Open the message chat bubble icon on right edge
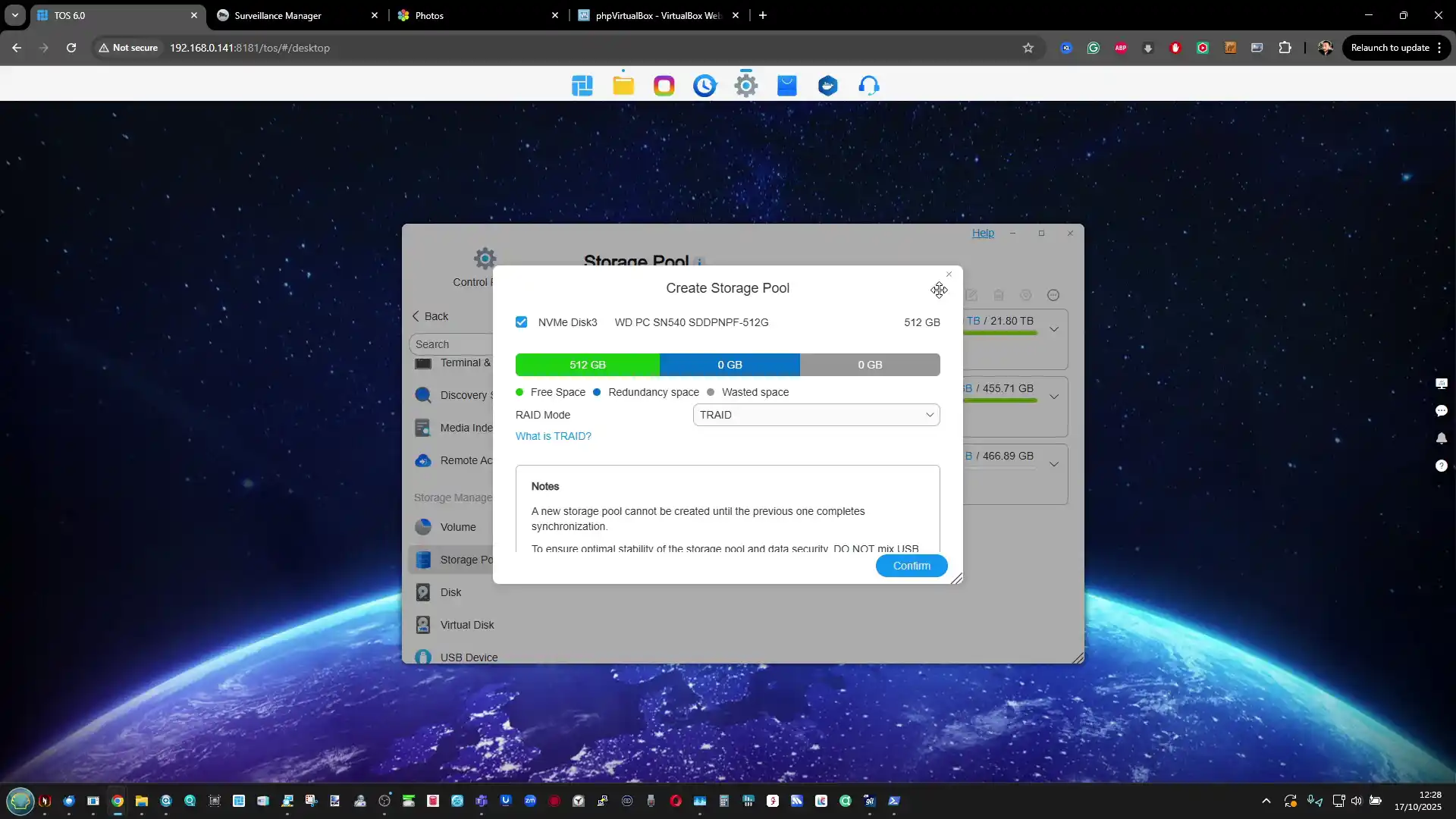This screenshot has width=1456, height=819. 1442,411
